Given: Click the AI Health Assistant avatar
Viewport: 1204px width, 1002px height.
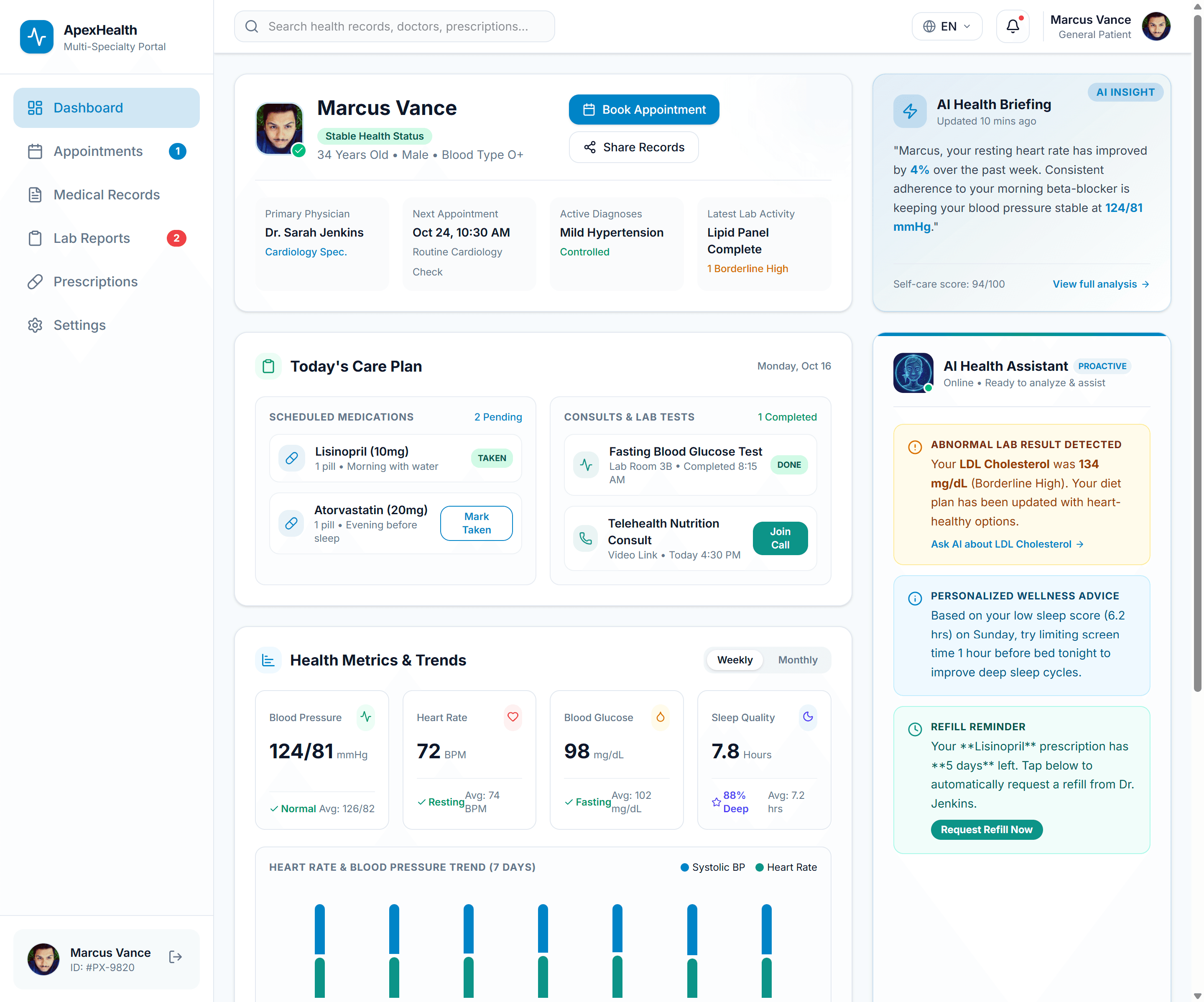Looking at the screenshot, I should (913, 372).
